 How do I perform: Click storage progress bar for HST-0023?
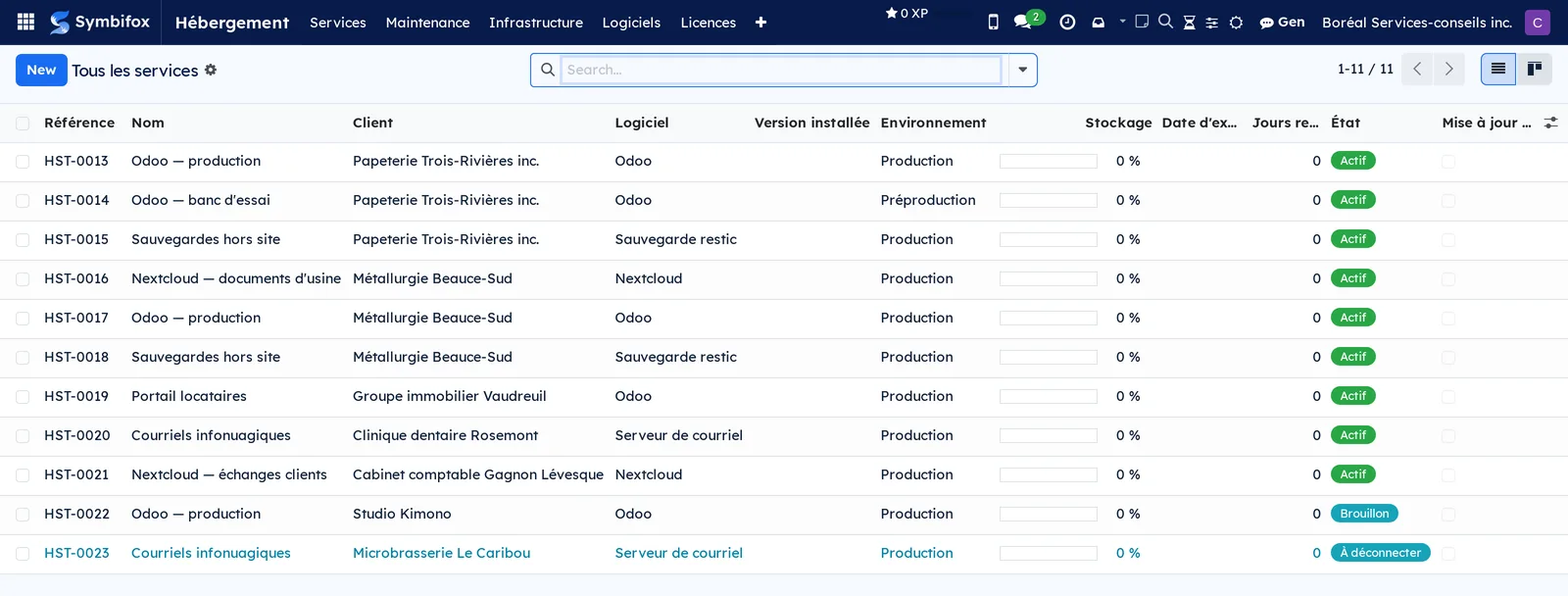[1048, 554]
